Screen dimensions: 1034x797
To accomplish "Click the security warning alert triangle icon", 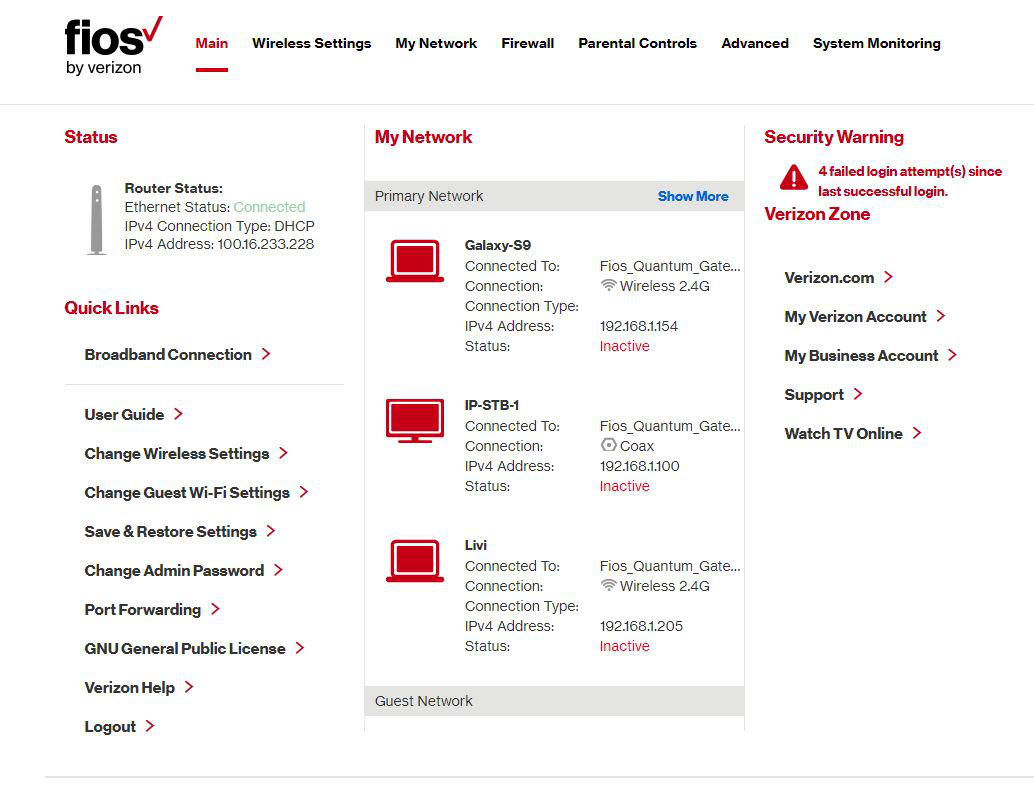I will pyautogui.click(x=793, y=178).
